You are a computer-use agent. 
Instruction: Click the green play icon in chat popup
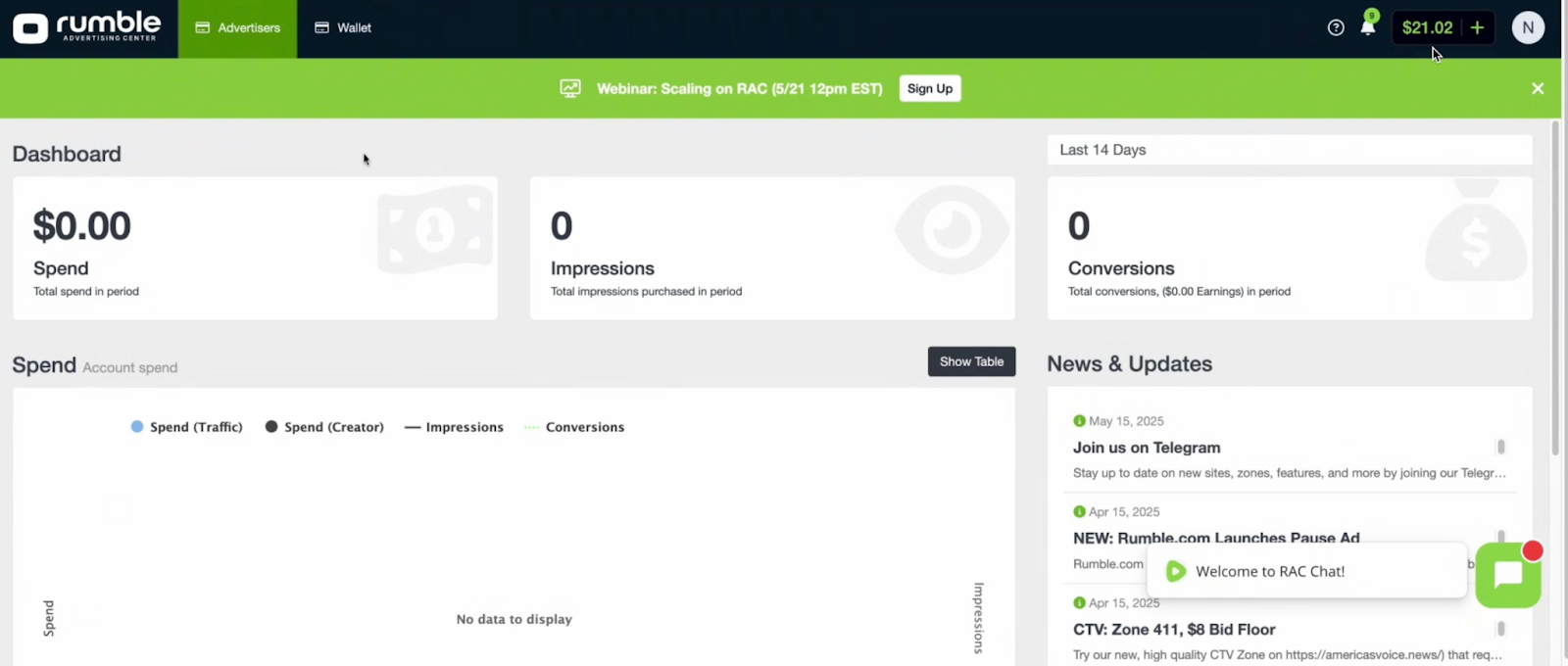(1176, 571)
